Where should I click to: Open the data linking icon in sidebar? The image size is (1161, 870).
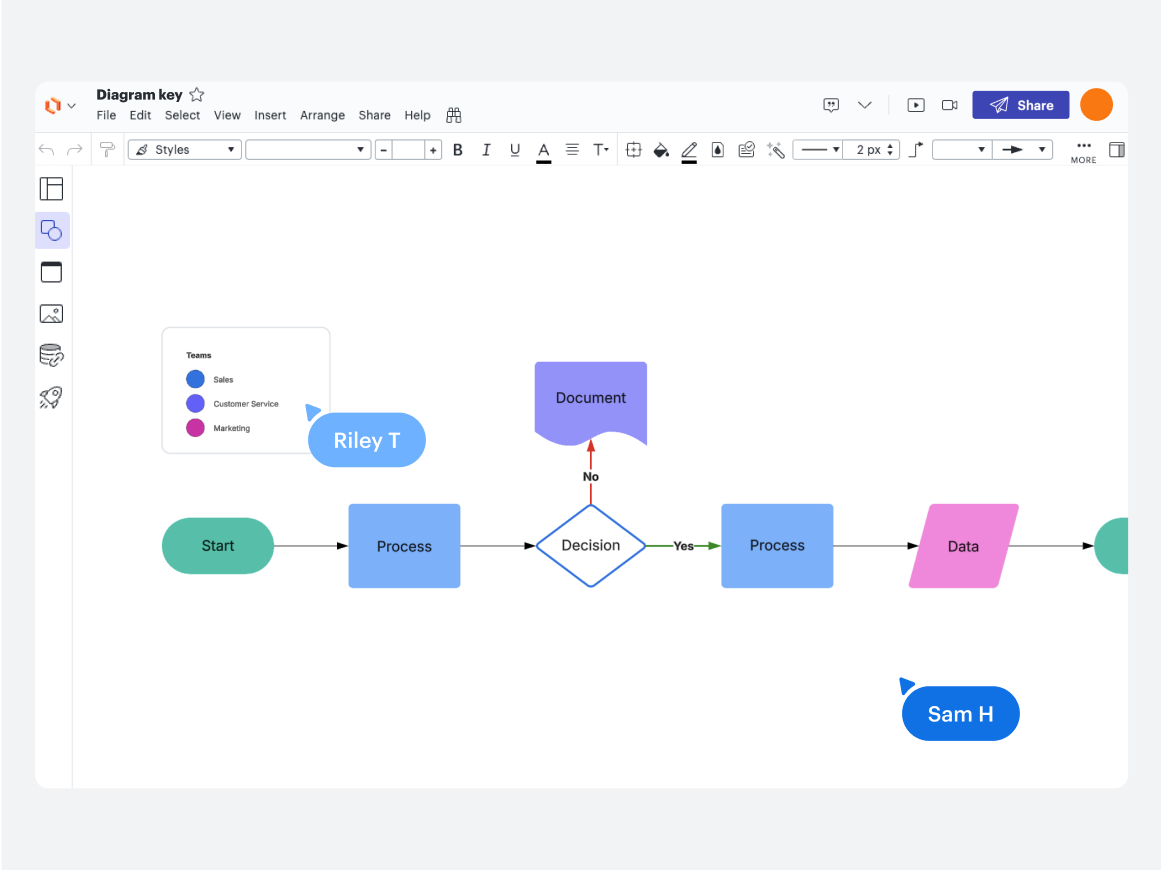click(51, 355)
